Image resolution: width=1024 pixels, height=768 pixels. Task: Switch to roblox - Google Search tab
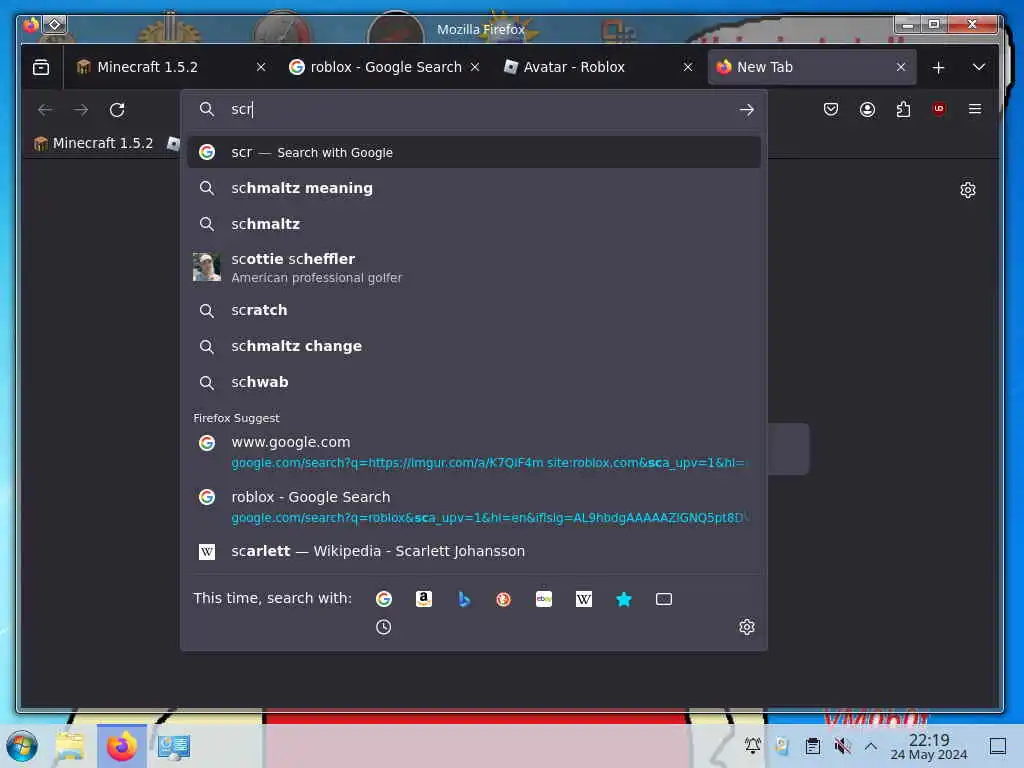coord(385,67)
